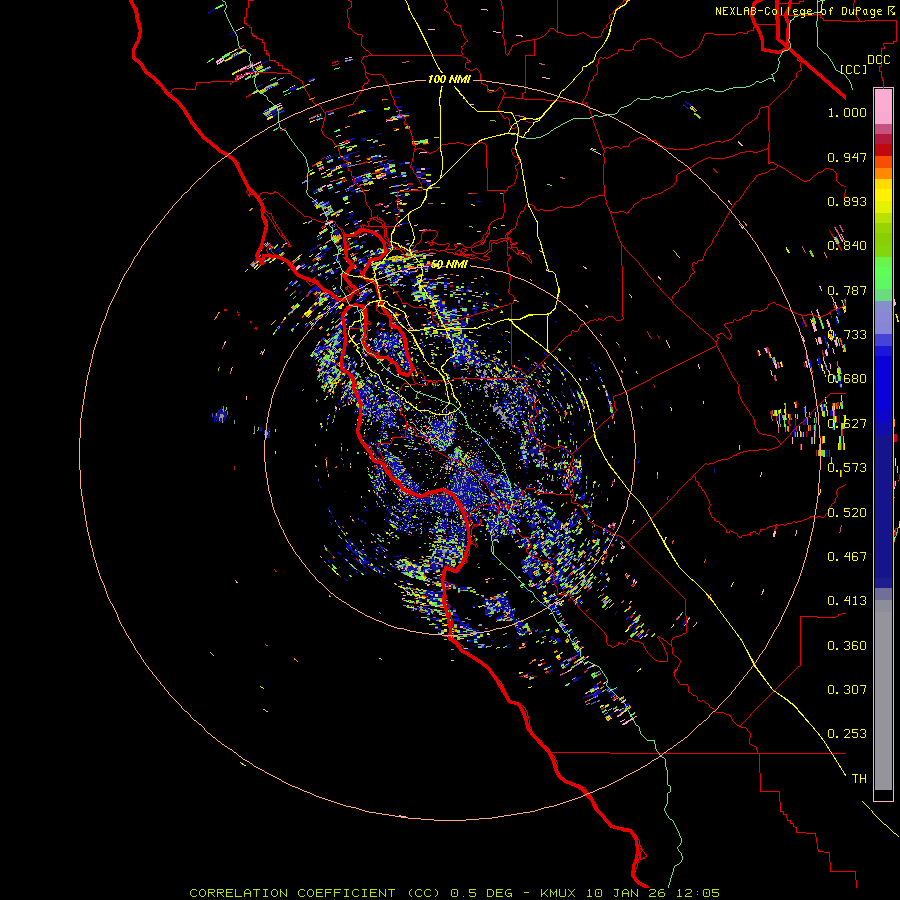Screen dimensions: 900x900
Task: Click the 0.680 scale value
Action: tap(847, 379)
